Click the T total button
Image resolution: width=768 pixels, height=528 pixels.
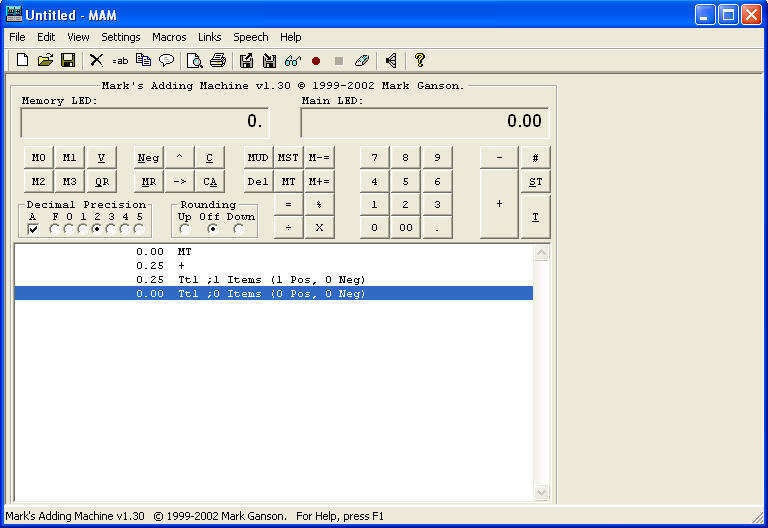click(535, 216)
